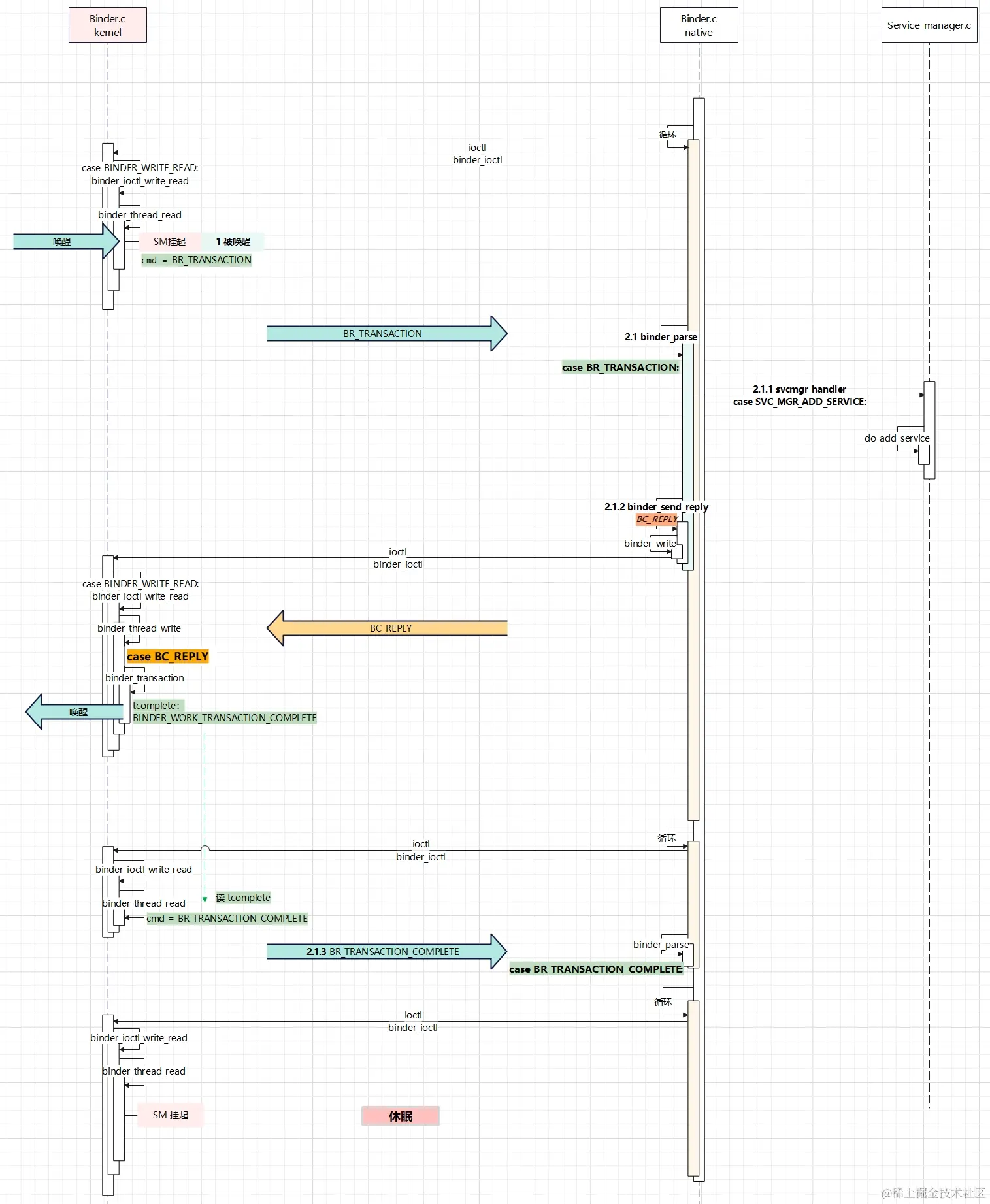
Task: Click the orange 'case BC_REPLY' label
Action: [x=168, y=657]
